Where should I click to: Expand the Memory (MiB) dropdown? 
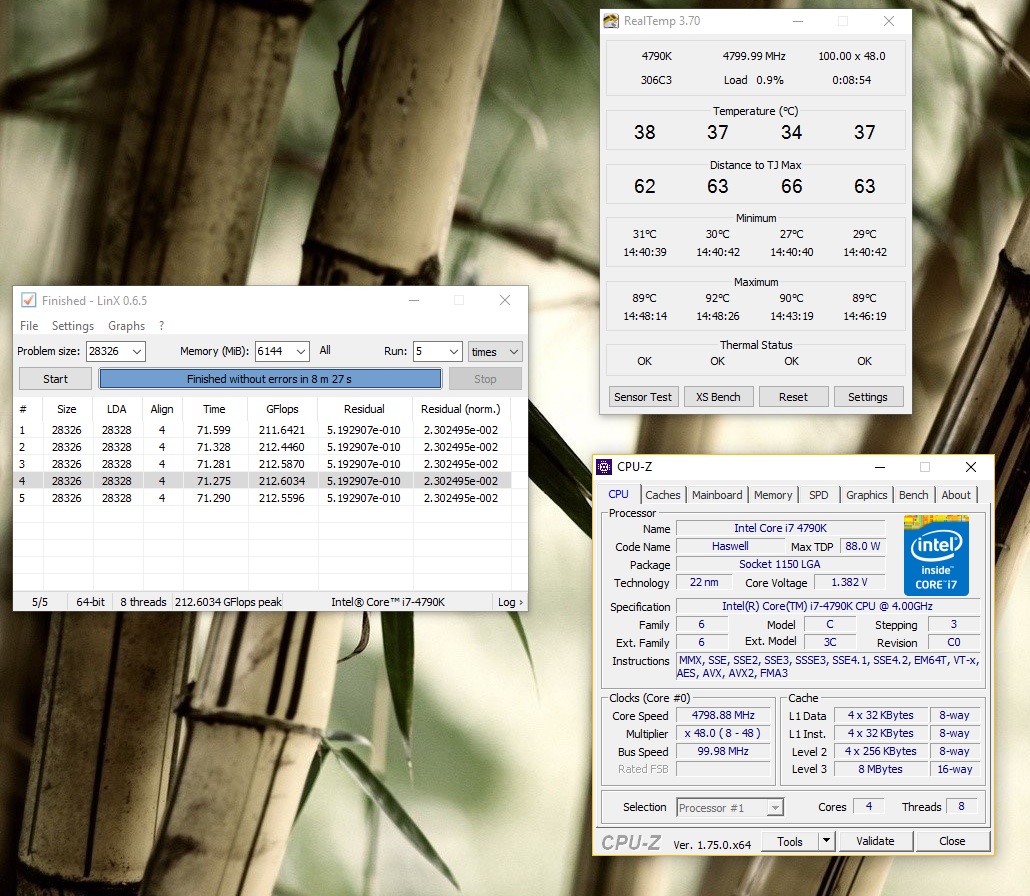[301, 351]
